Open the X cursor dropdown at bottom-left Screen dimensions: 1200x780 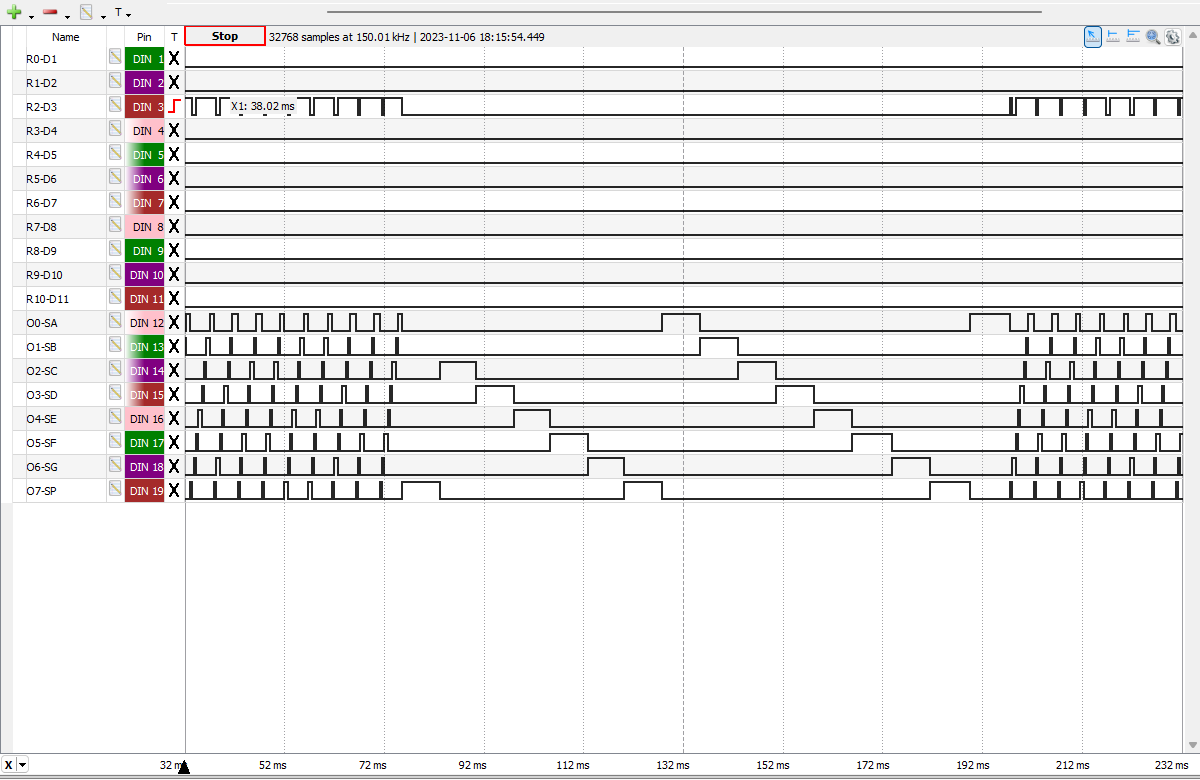click(23, 765)
